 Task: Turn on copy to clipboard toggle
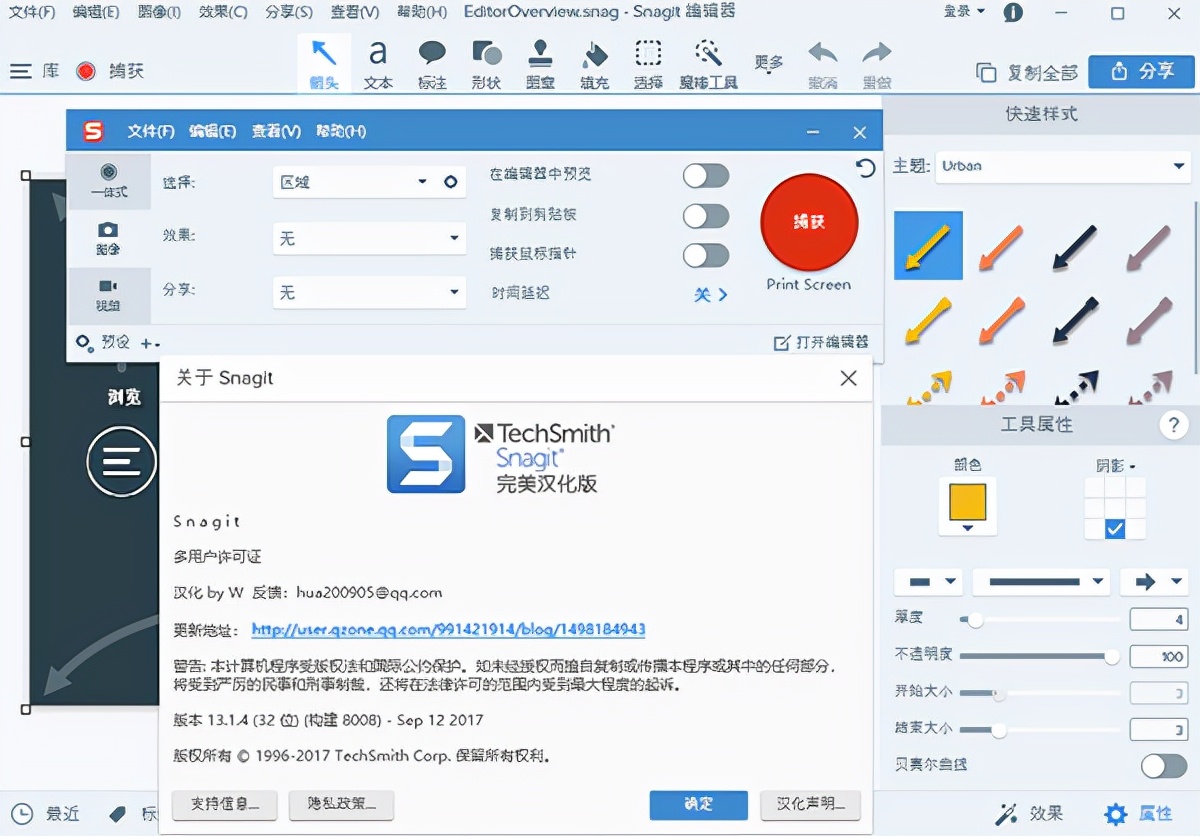pyautogui.click(x=706, y=215)
